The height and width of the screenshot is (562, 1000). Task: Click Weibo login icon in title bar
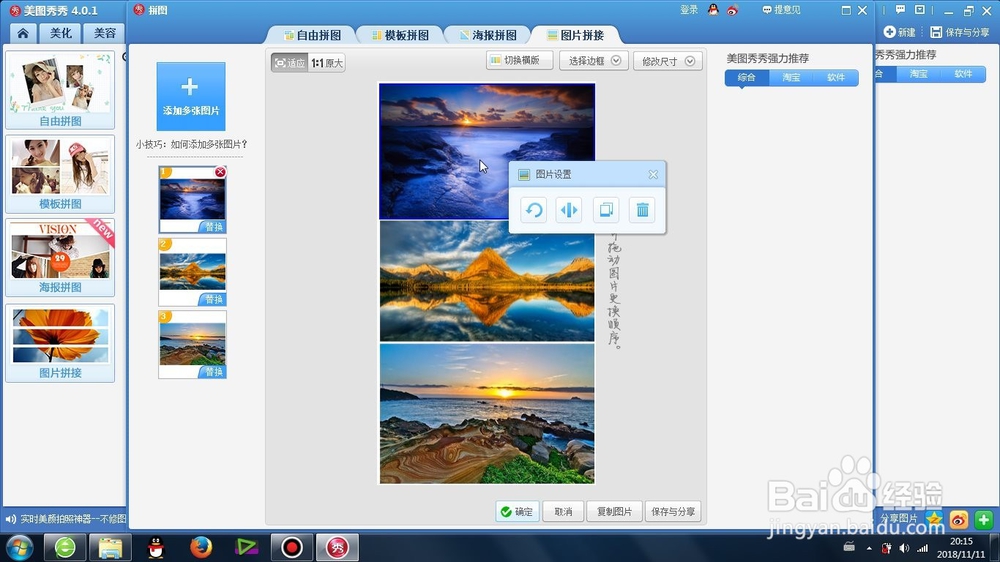733,10
